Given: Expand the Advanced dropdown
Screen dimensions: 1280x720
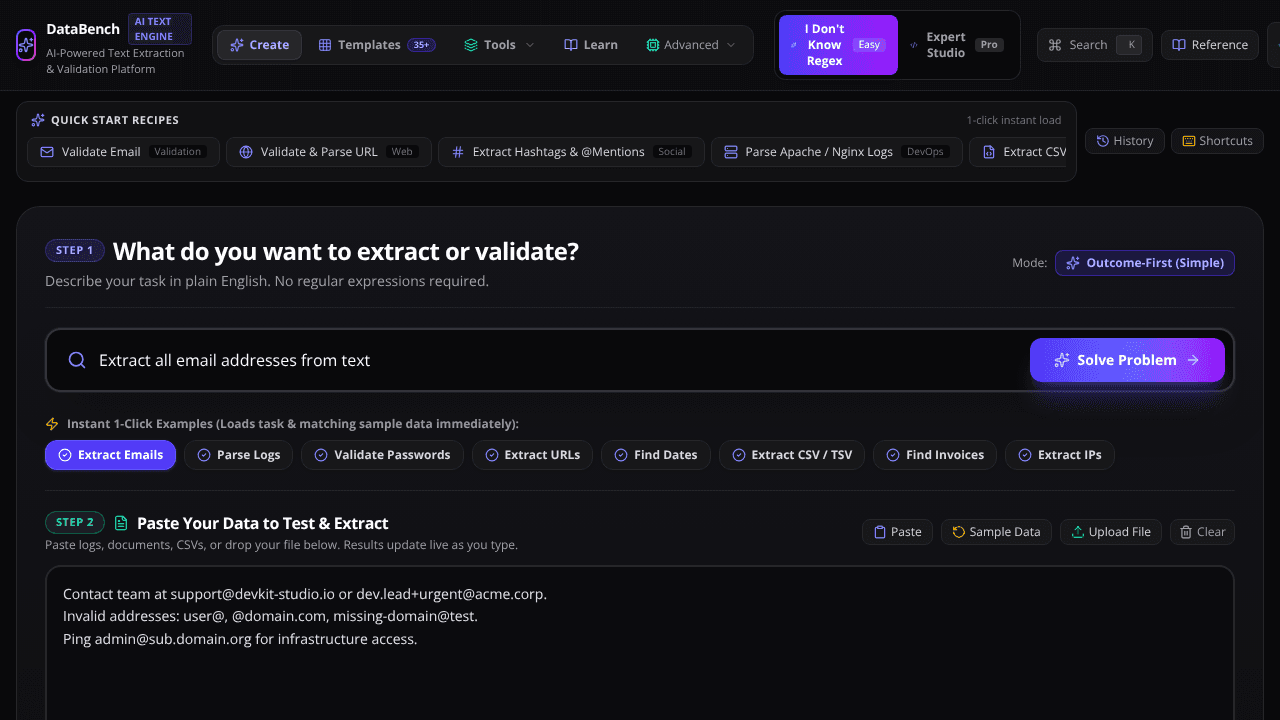Looking at the screenshot, I should pyautogui.click(x=691, y=45).
